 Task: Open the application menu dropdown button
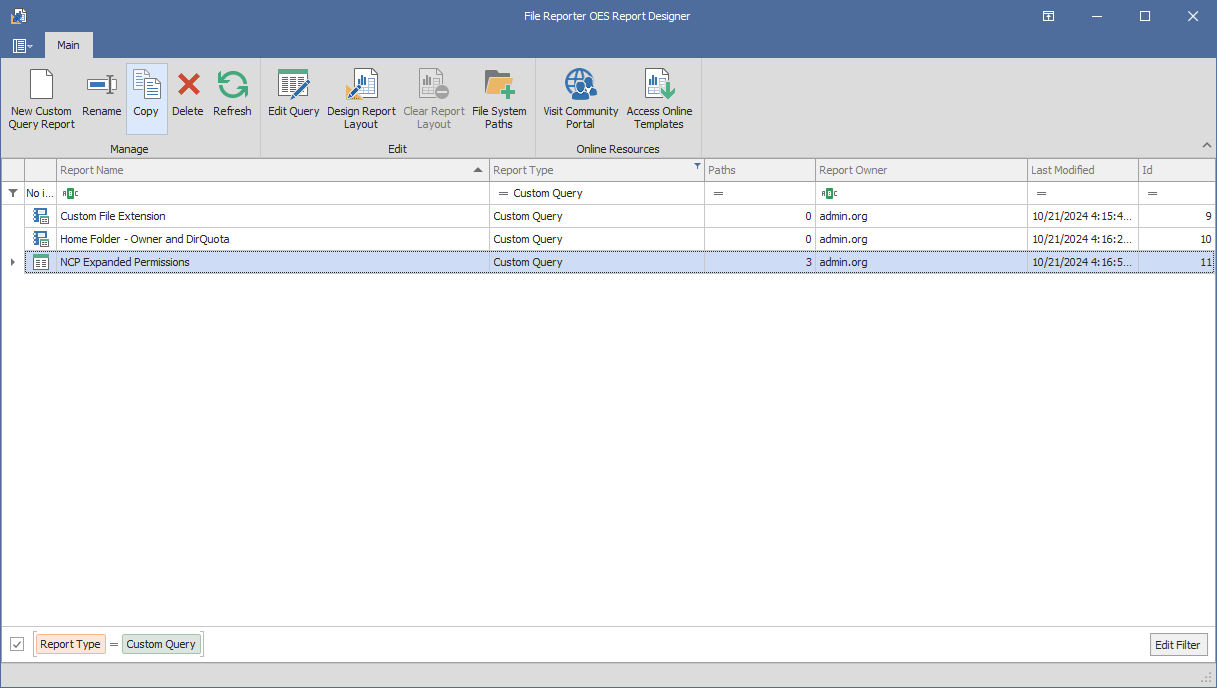pos(22,46)
